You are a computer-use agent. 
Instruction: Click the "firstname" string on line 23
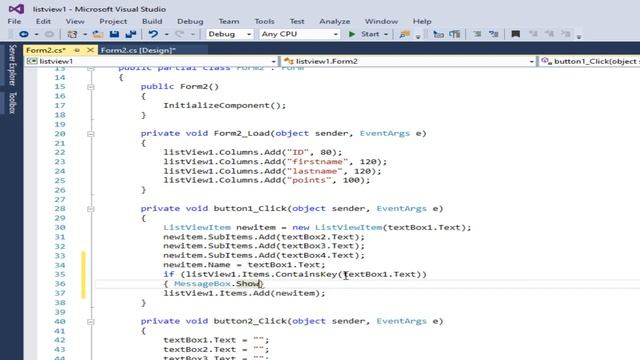[x=317, y=162]
